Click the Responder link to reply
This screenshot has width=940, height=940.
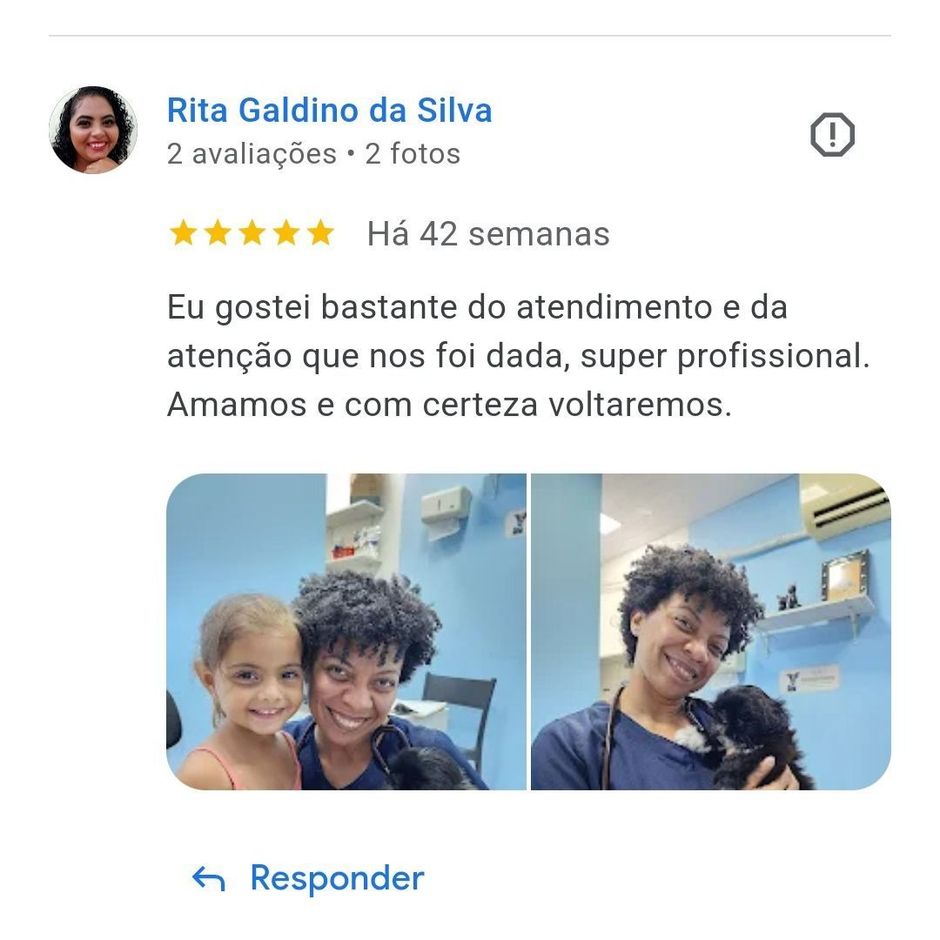[x=337, y=879]
